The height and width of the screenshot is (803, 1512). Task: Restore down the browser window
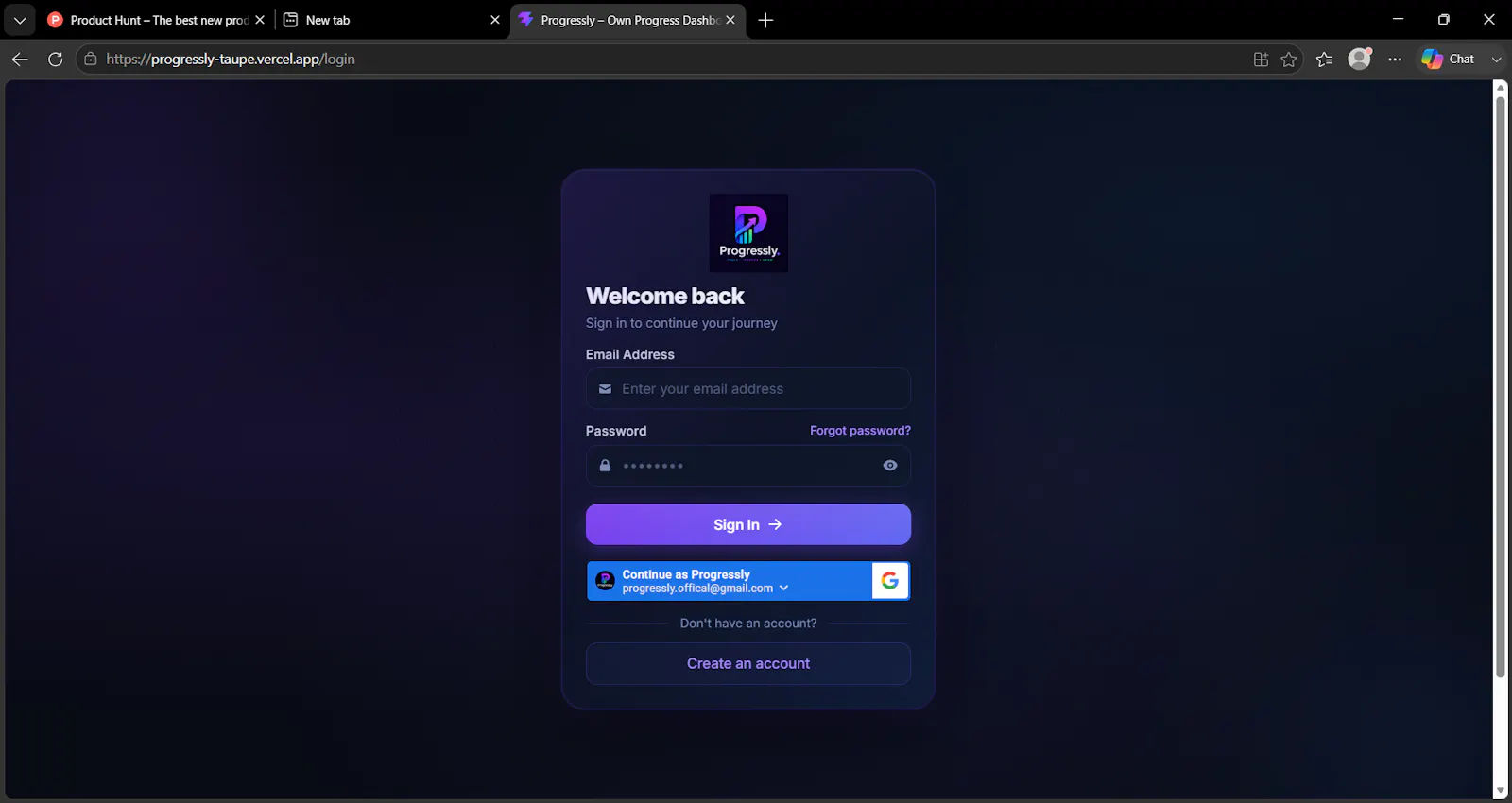1443,19
